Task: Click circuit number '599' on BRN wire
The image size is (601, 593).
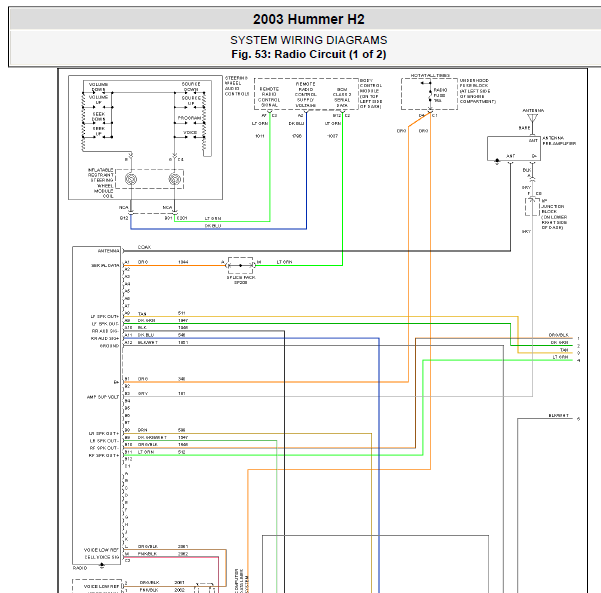Action: pyautogui.click(x=182, y=430)
